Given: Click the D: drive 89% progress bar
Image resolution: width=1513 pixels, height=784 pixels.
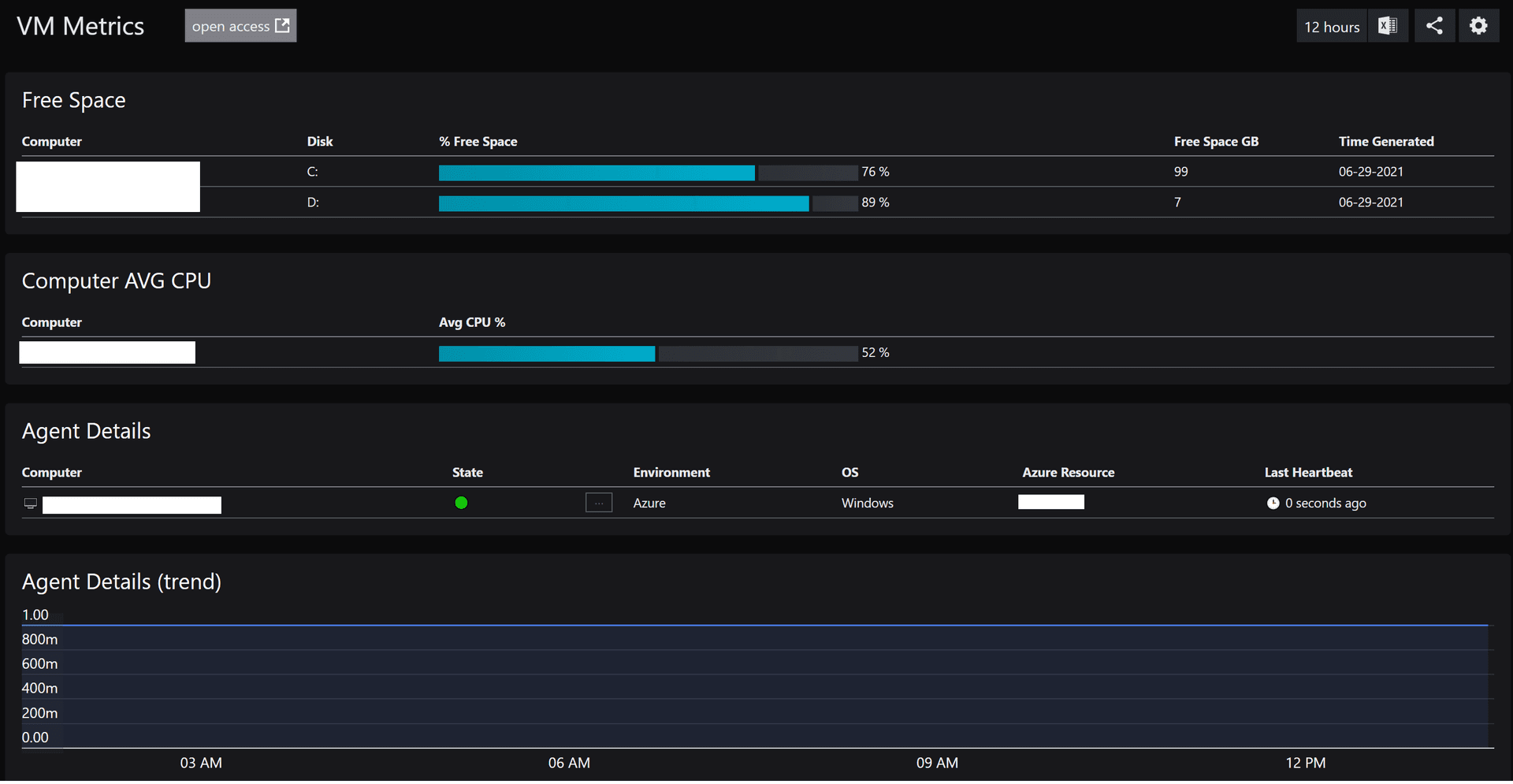Looking at the screenshot, I should [623, 203].
